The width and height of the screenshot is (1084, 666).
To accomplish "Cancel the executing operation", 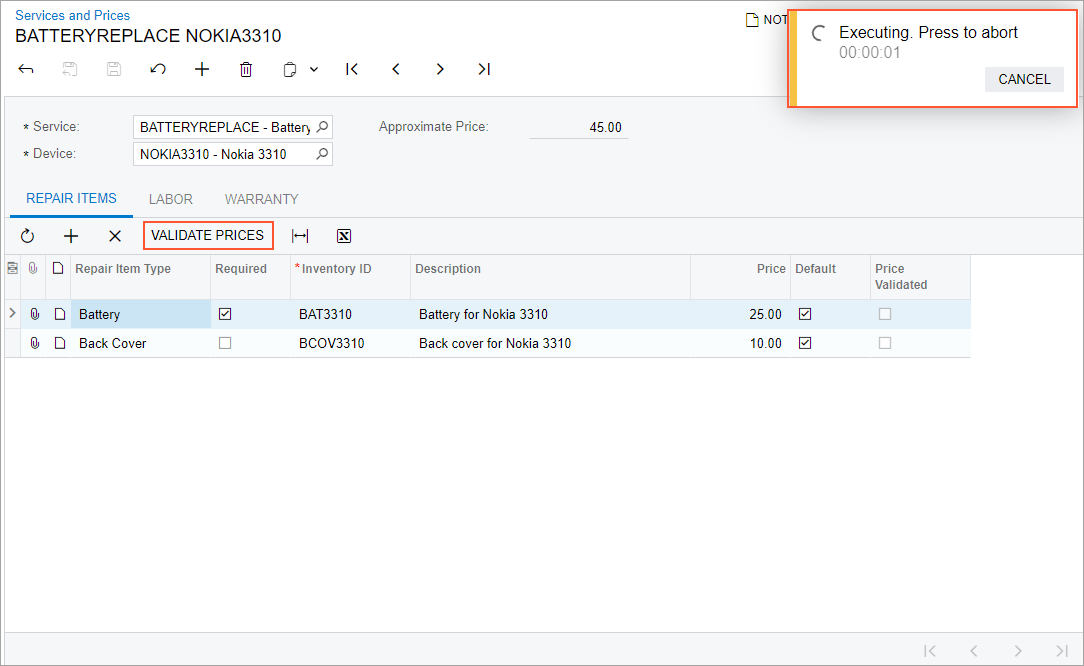I will pyautogui.click(x=1024, y=79).
